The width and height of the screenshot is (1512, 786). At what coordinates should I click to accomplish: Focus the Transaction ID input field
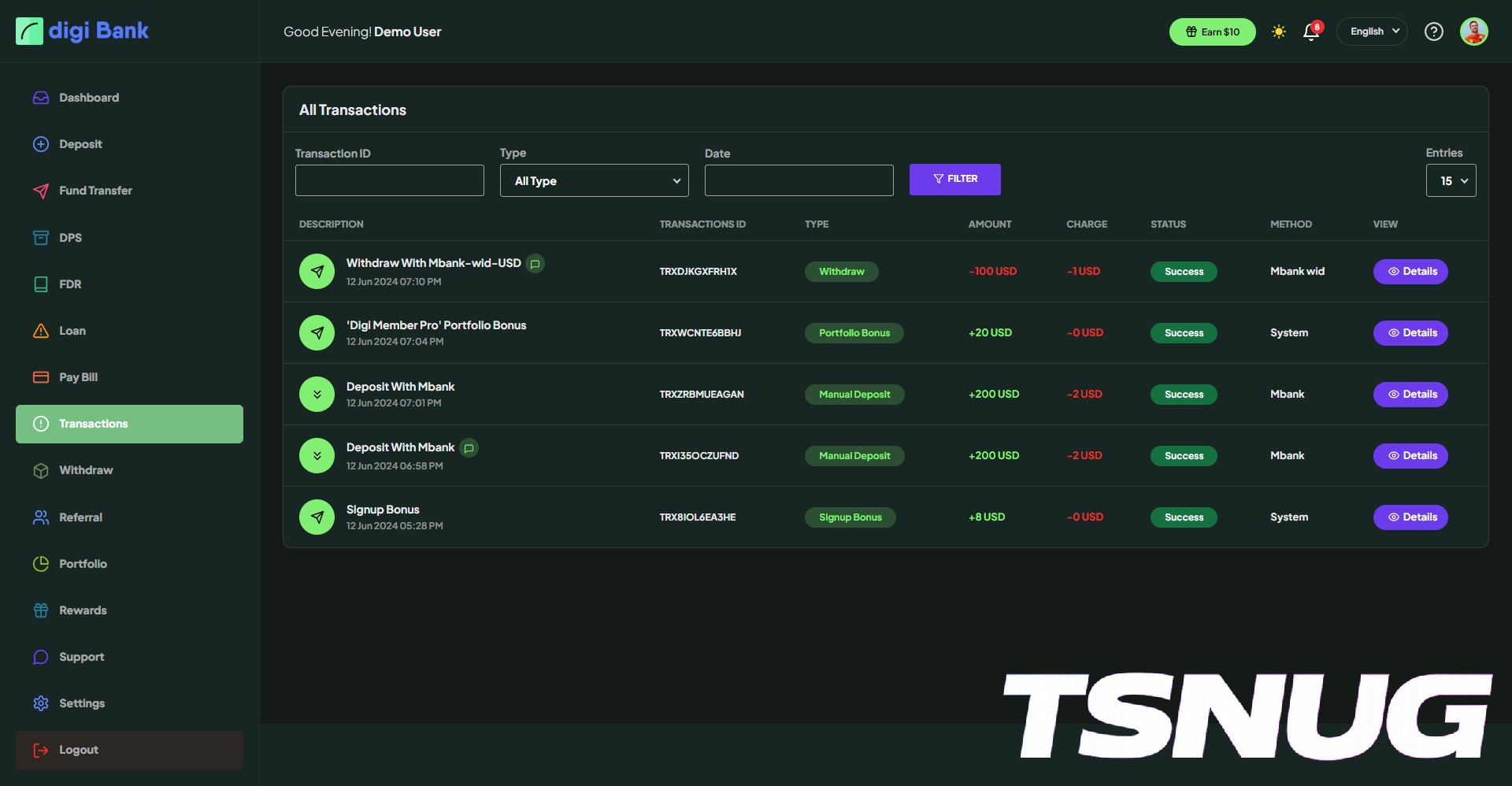click(389, 180)
